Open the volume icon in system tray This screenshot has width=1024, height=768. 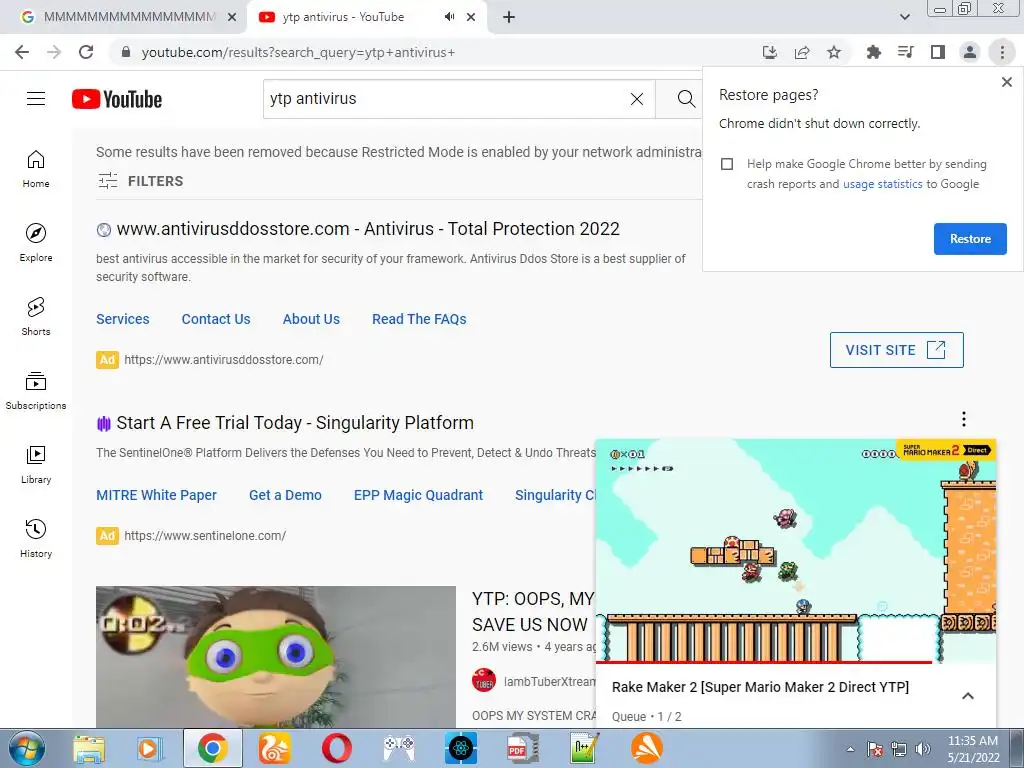coord(923,749)
